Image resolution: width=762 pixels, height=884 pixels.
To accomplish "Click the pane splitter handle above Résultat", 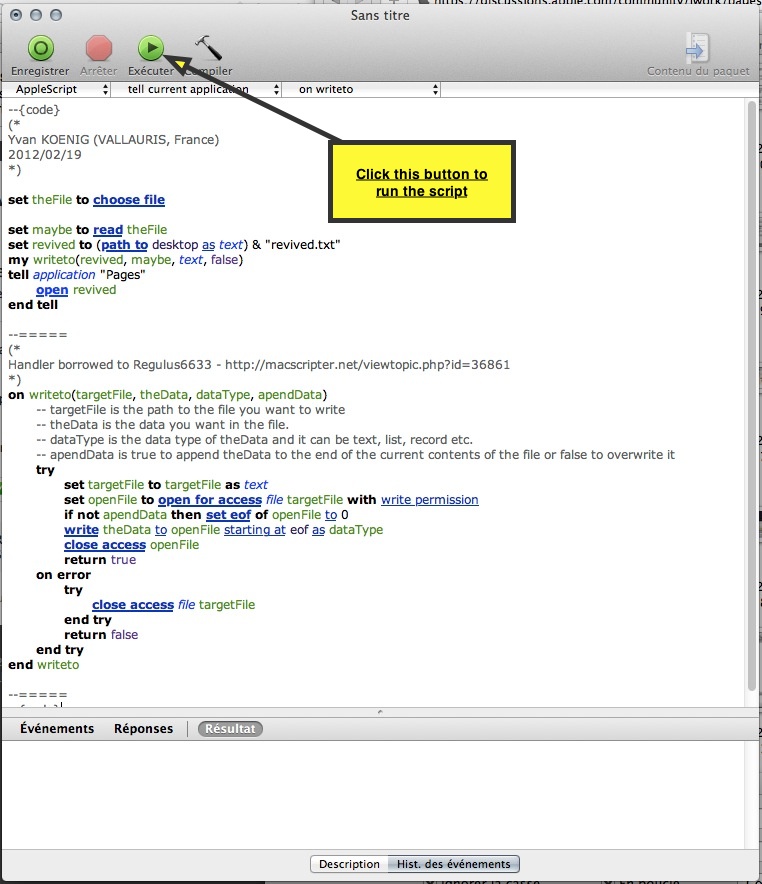I will (x=380, y=712).
